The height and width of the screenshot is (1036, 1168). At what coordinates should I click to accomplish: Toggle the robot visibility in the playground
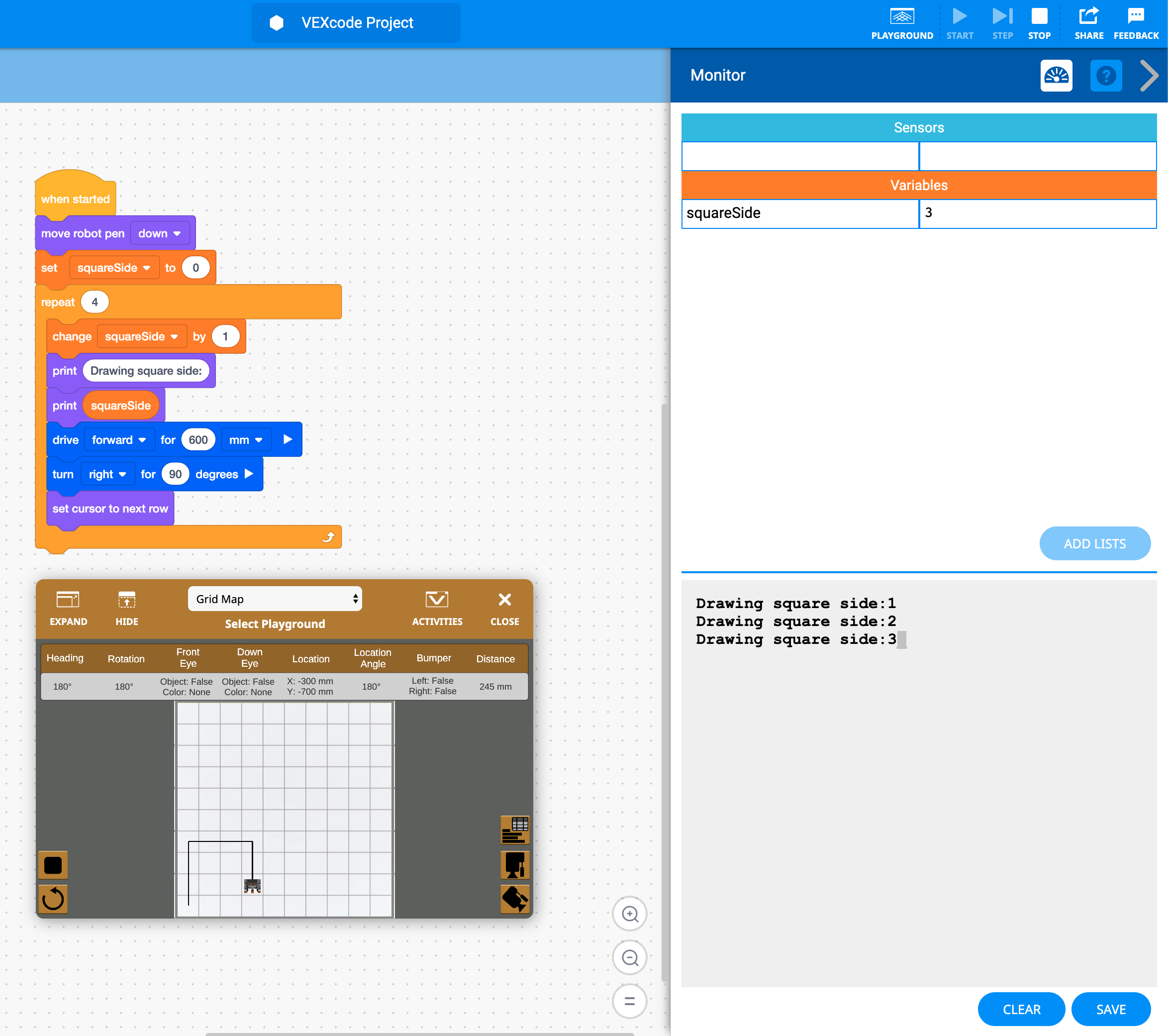515,865
